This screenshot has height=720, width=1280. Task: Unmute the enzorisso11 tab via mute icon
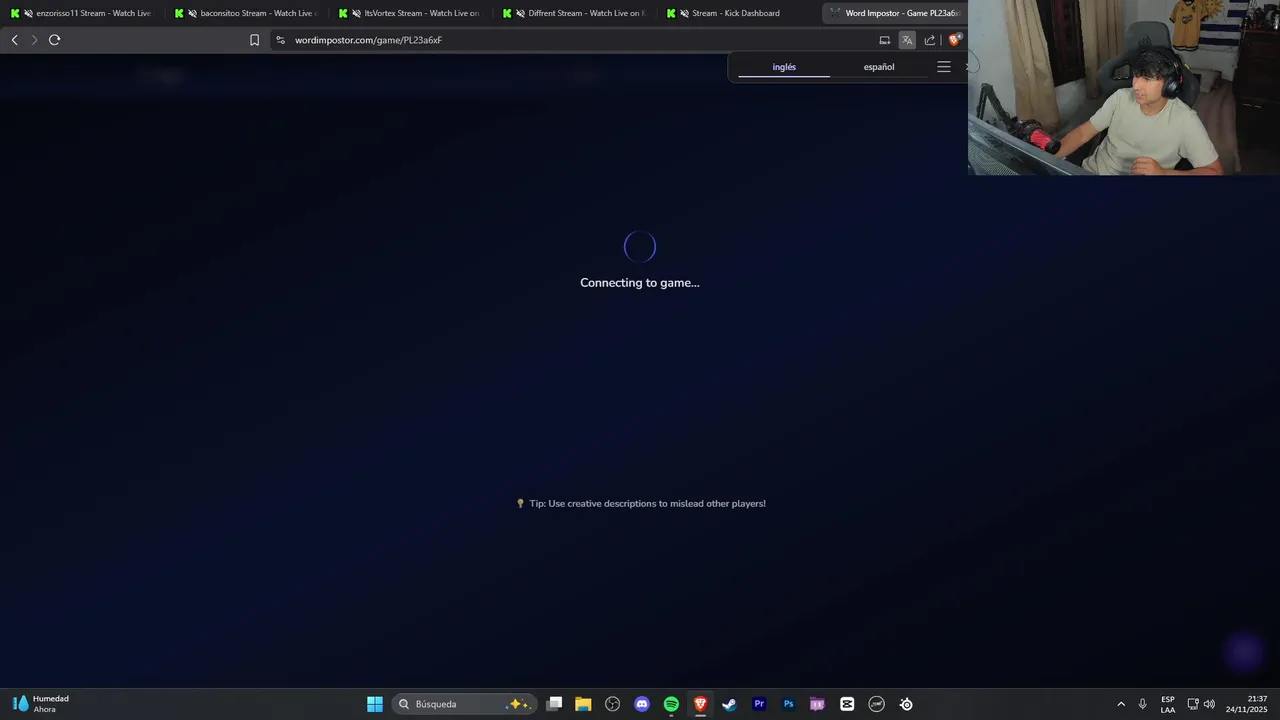tap(28, 13)
